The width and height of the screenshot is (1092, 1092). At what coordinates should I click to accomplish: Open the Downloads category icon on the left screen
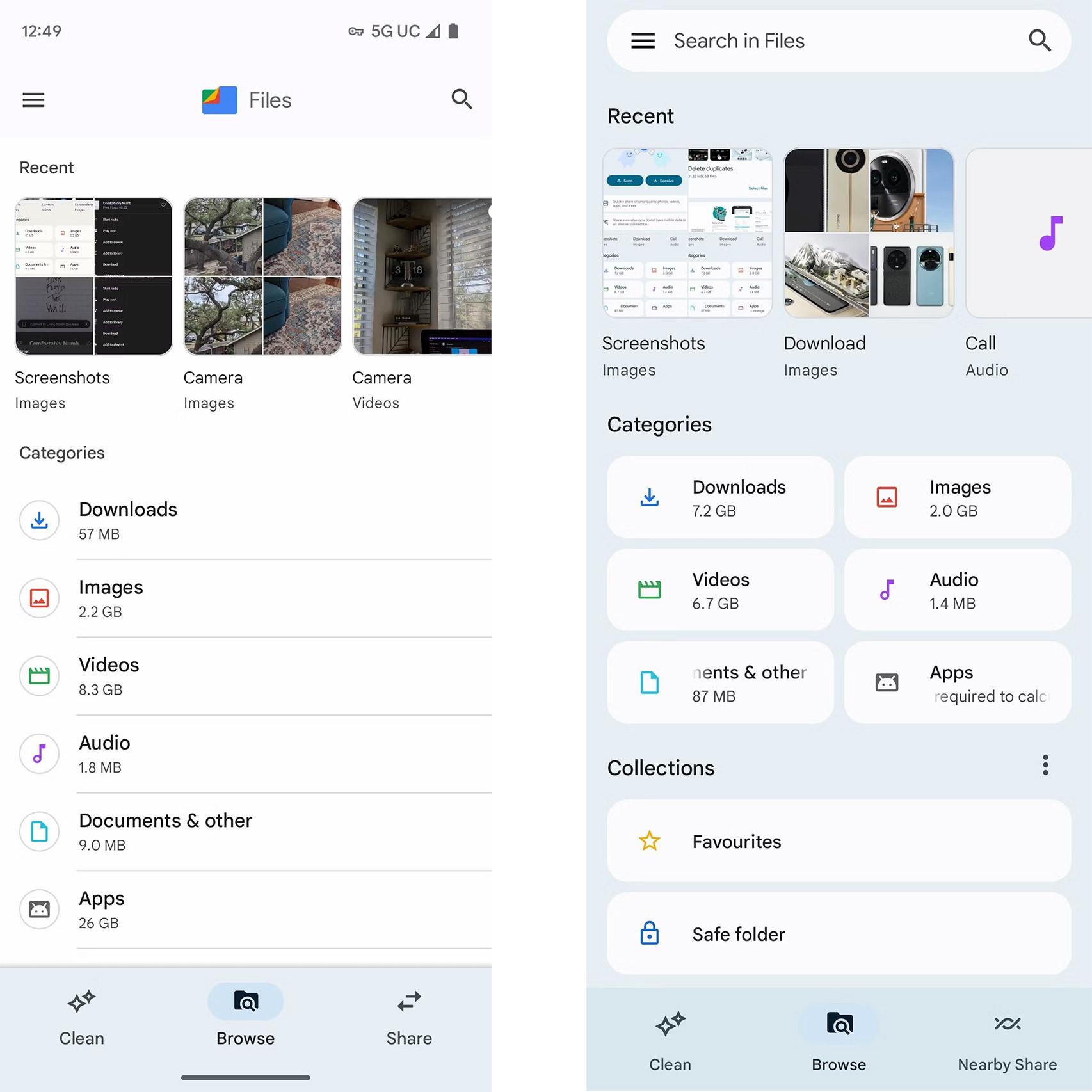pyautogui.click(x=39, y=521)
